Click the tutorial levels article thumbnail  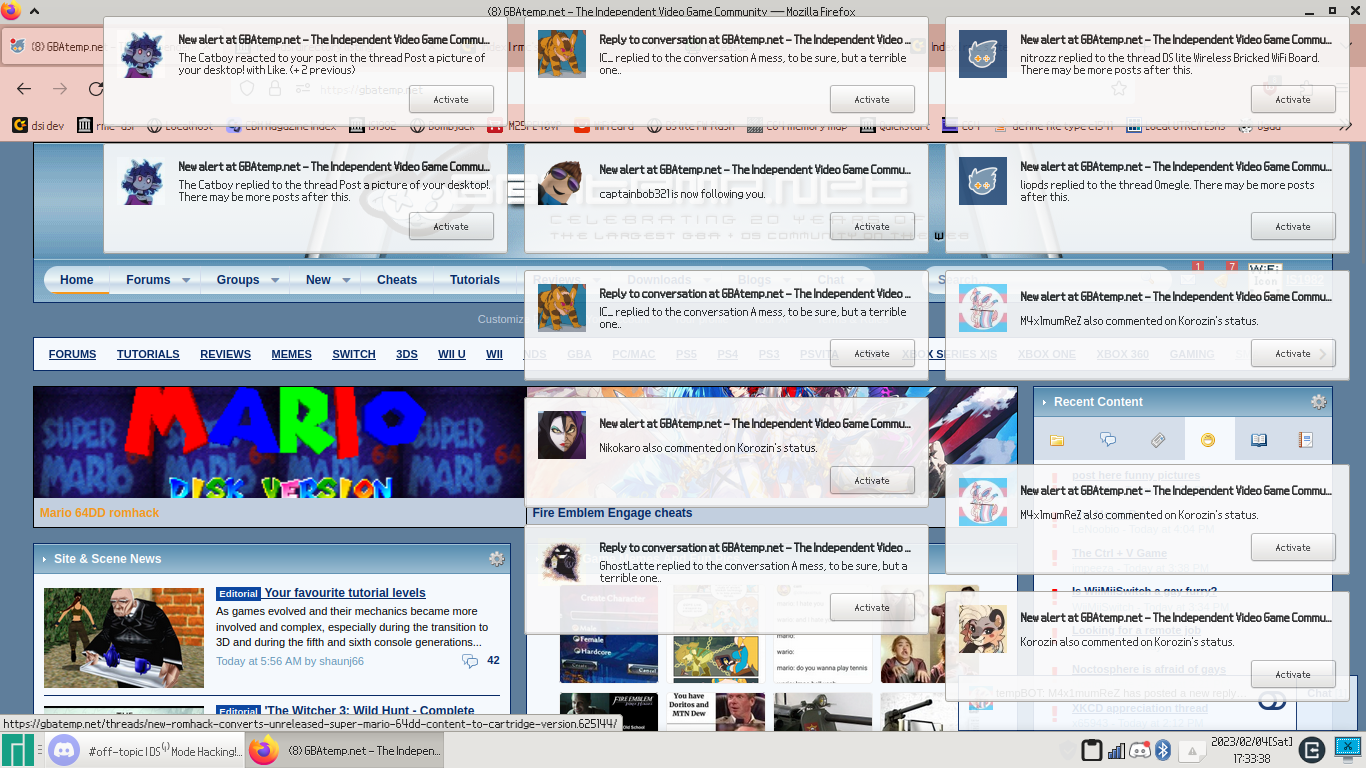[124, 638]
